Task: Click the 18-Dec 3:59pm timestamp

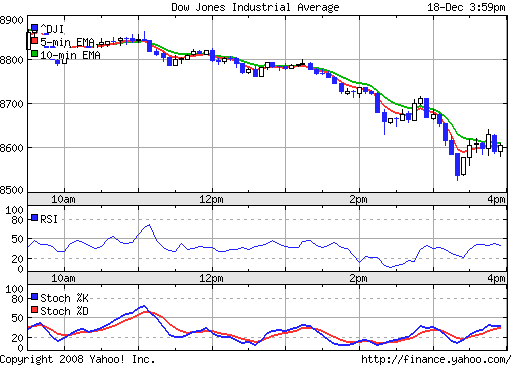Action: (x=466, y=7)
